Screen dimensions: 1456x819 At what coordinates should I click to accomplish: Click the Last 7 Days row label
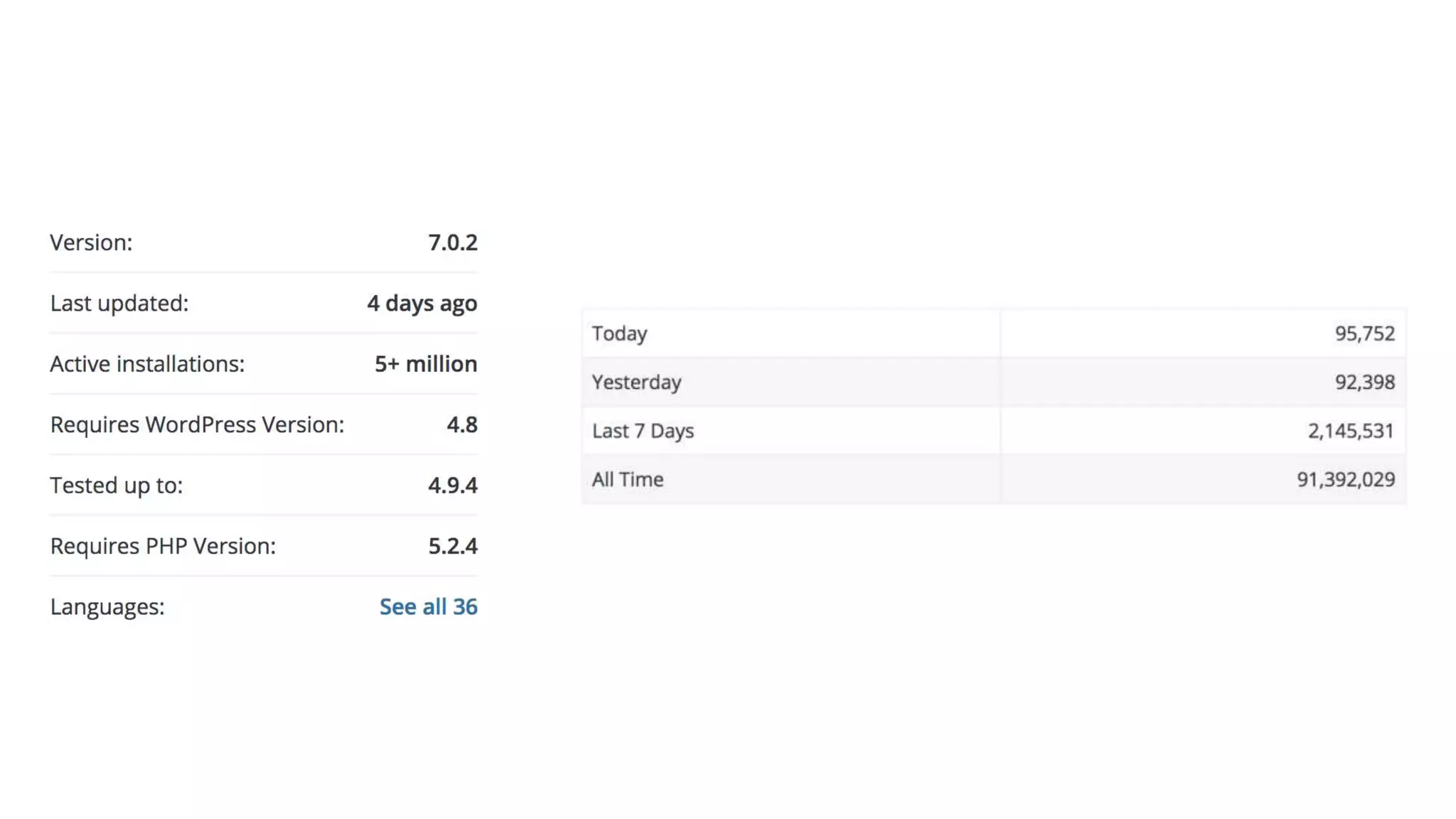point(643,431)
